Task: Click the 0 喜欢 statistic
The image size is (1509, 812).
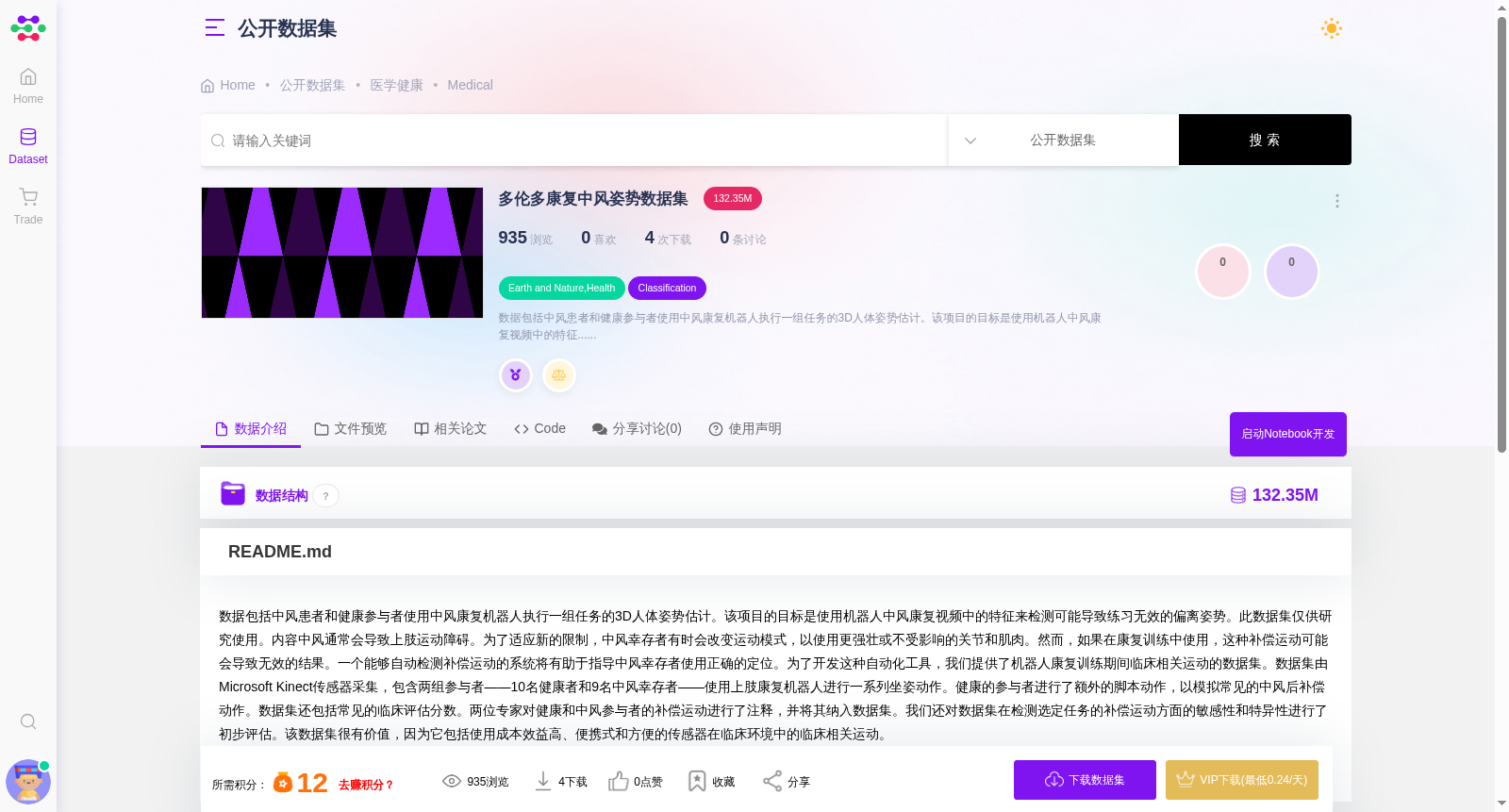Action: 599,238
